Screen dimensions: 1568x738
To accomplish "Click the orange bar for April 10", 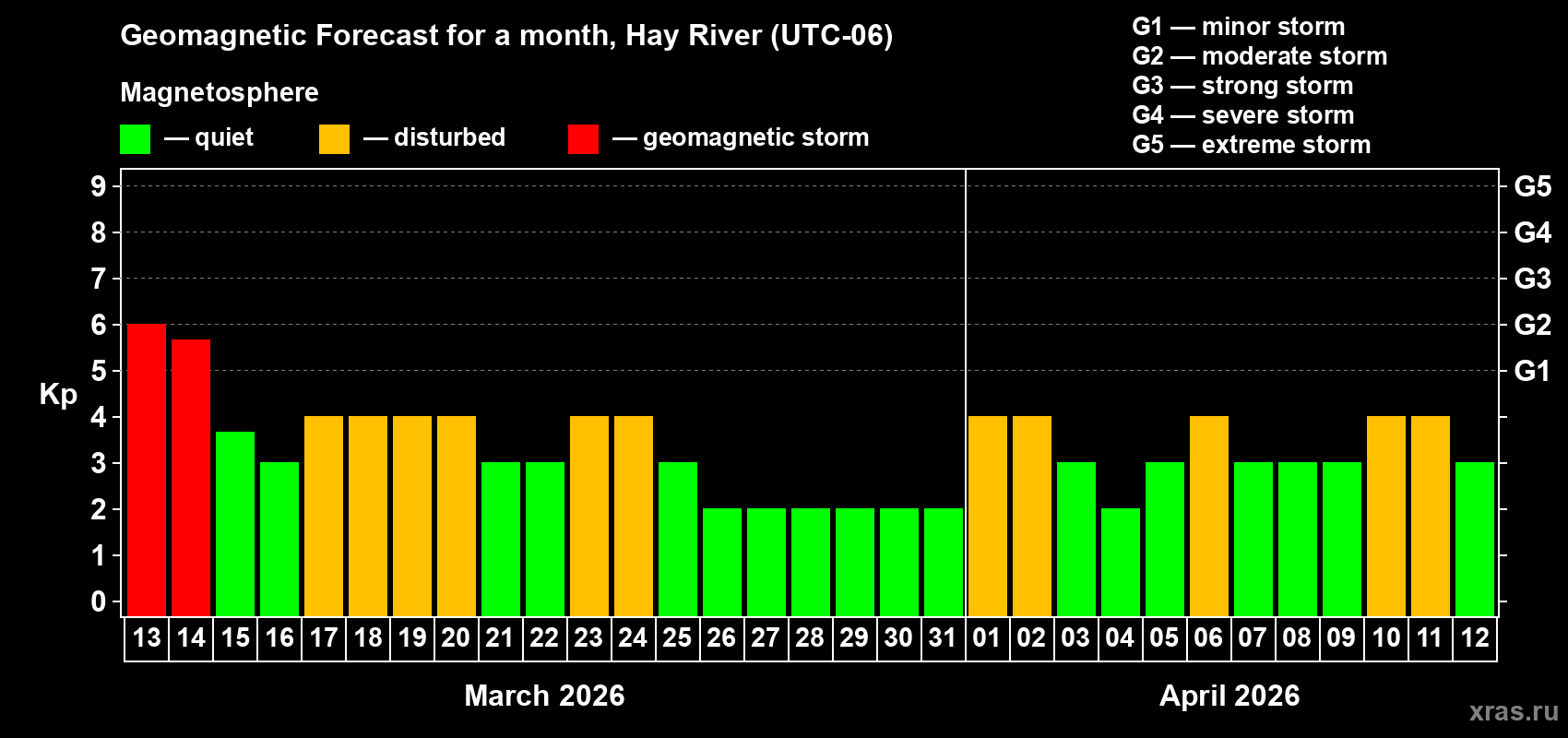I will click(x=1386, y=517).
